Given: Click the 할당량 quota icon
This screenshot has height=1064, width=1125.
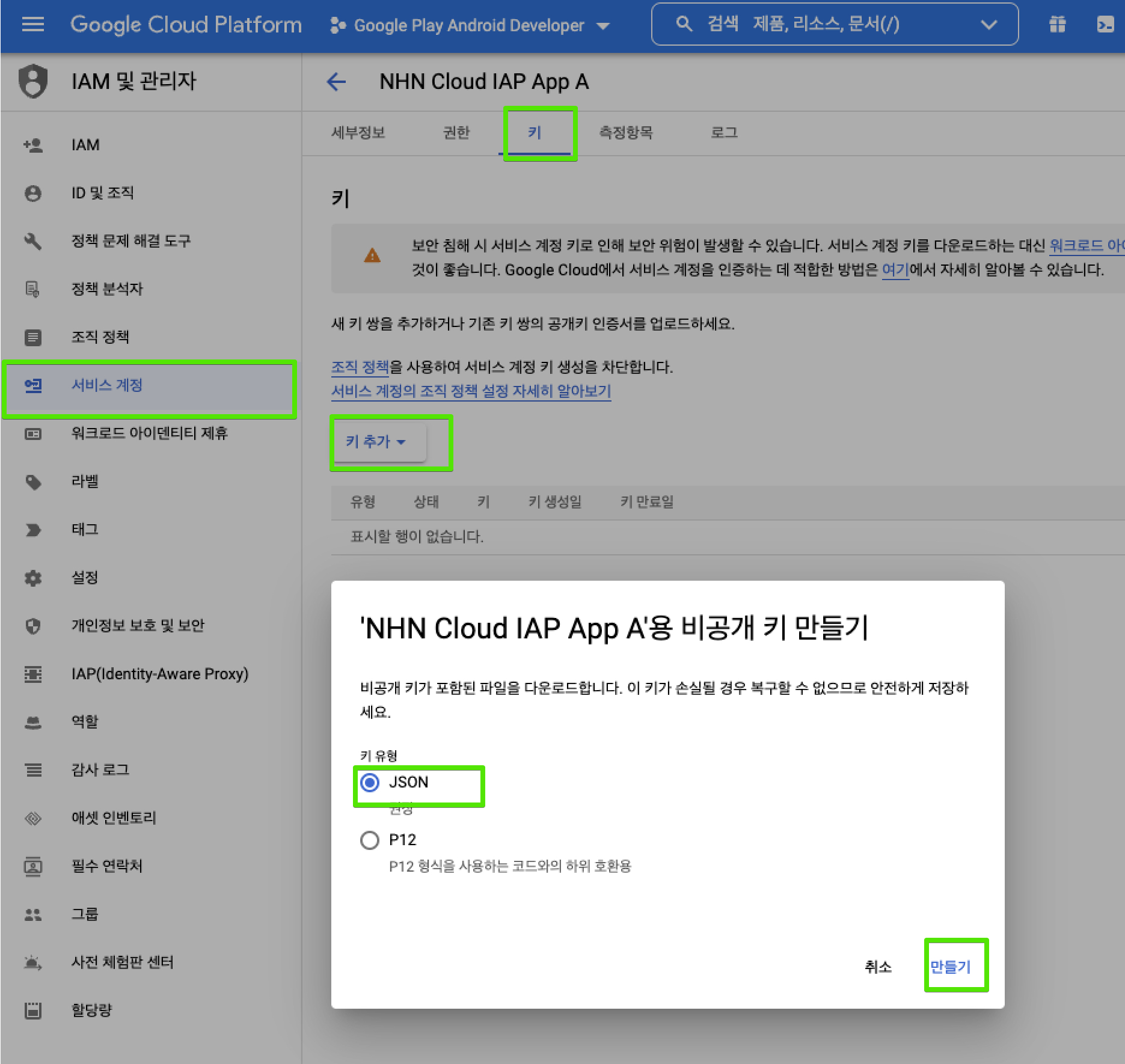Looking at the screenshot, I should coord(33,1010).
